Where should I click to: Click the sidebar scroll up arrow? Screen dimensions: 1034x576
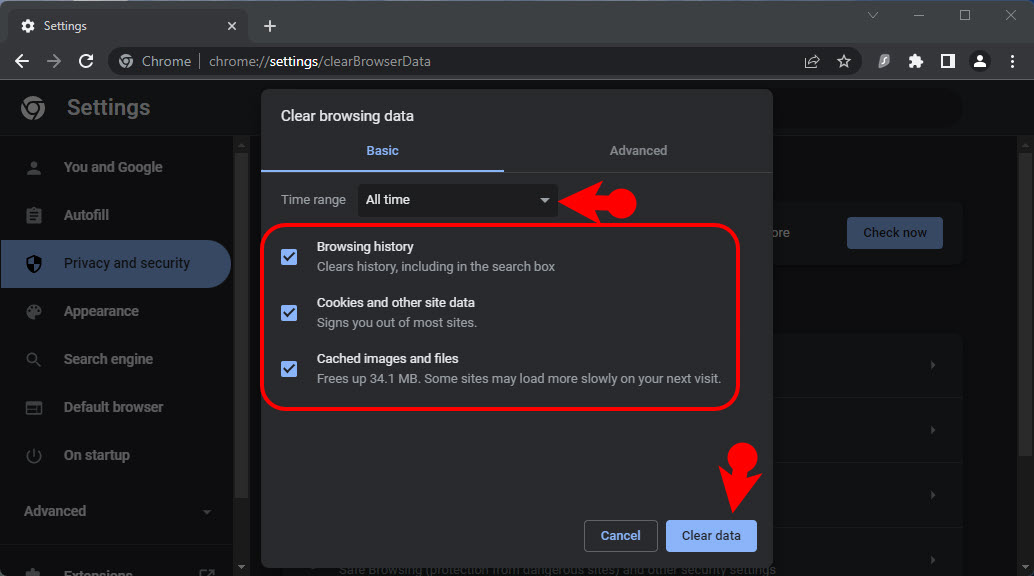(241, 144)
